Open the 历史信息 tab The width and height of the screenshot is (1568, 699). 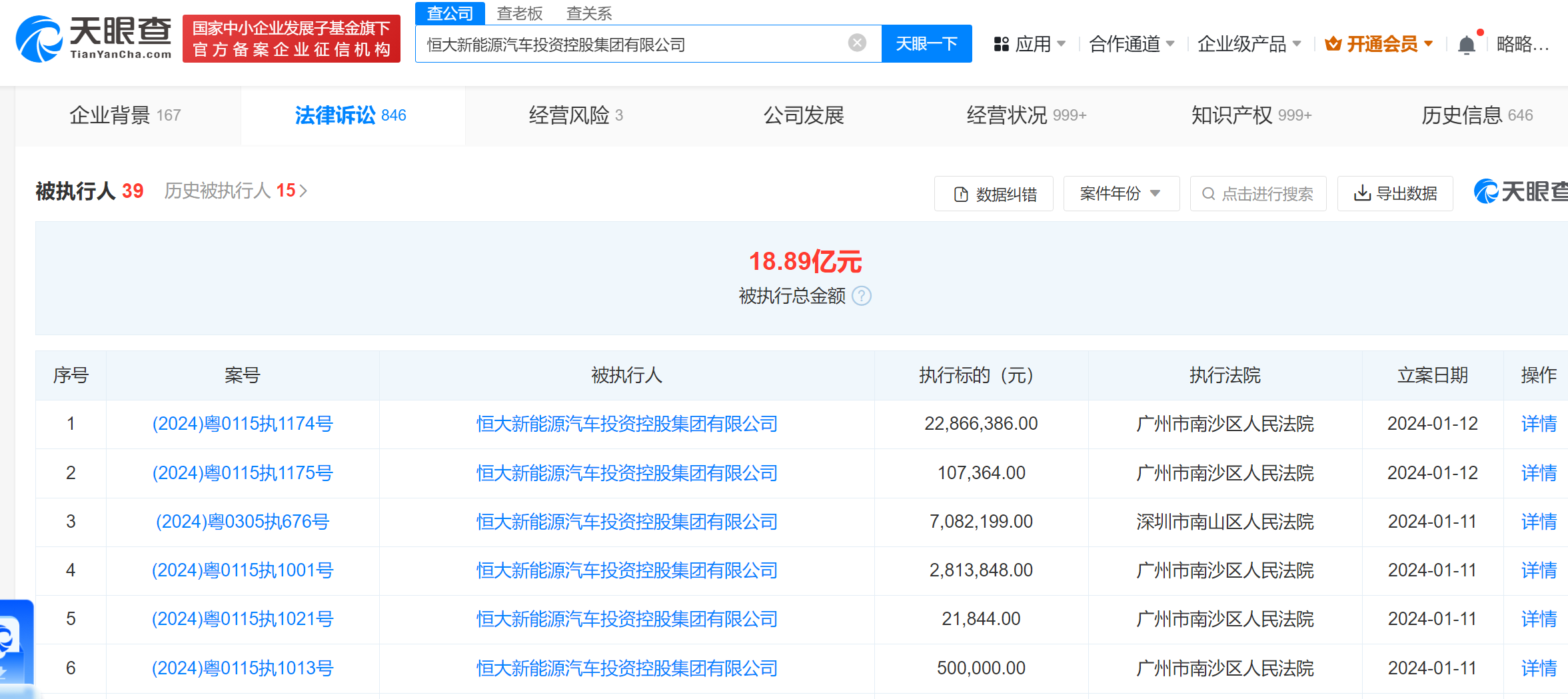pyautogui.click(x=1477, y=115)
